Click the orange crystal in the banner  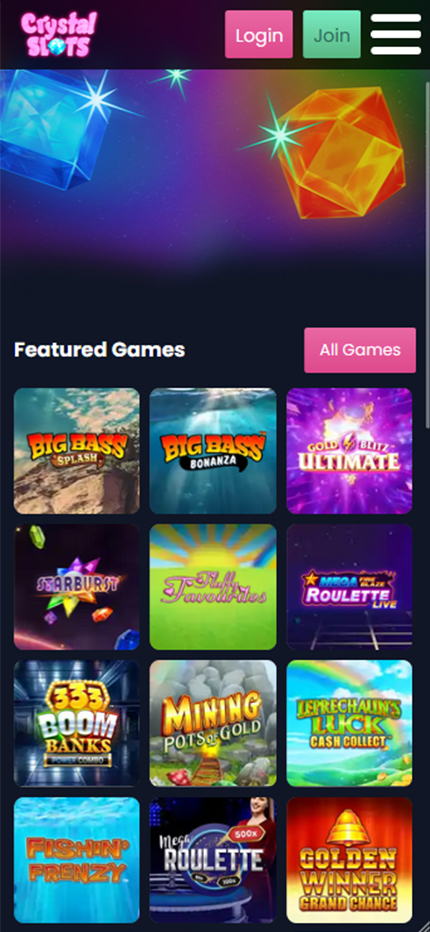click(x=343, y=153)
